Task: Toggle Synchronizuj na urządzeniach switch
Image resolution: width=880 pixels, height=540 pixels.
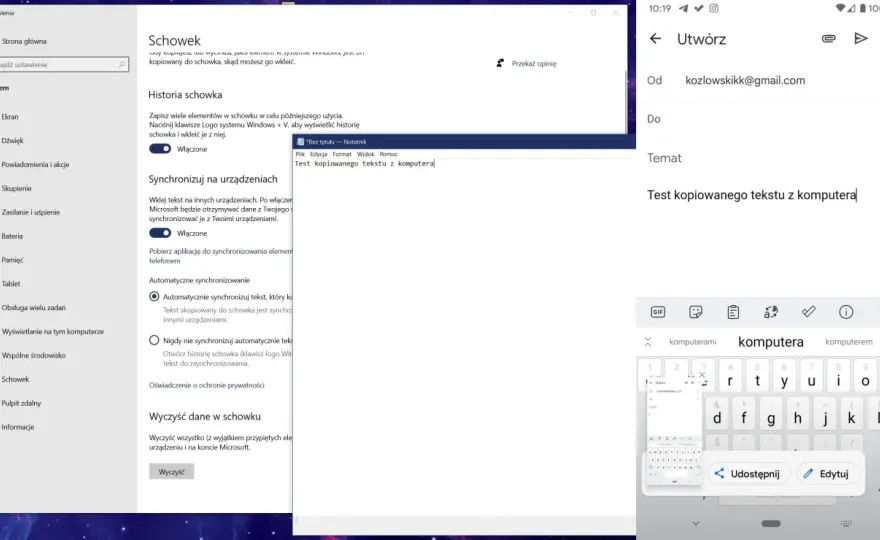Action: pyautogui.click(x=160, y=233)
